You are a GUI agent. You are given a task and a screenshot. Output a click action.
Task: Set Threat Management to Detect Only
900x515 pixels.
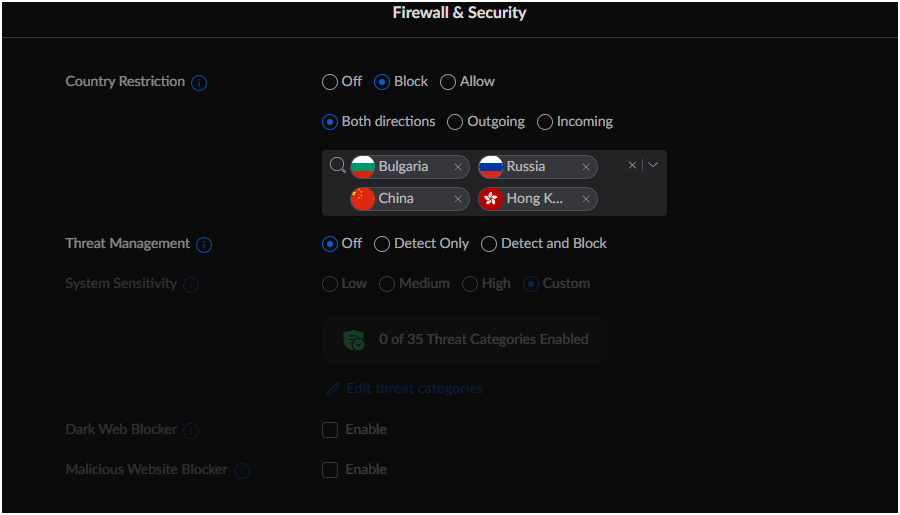pyautogui.click(x=382, y=244)
